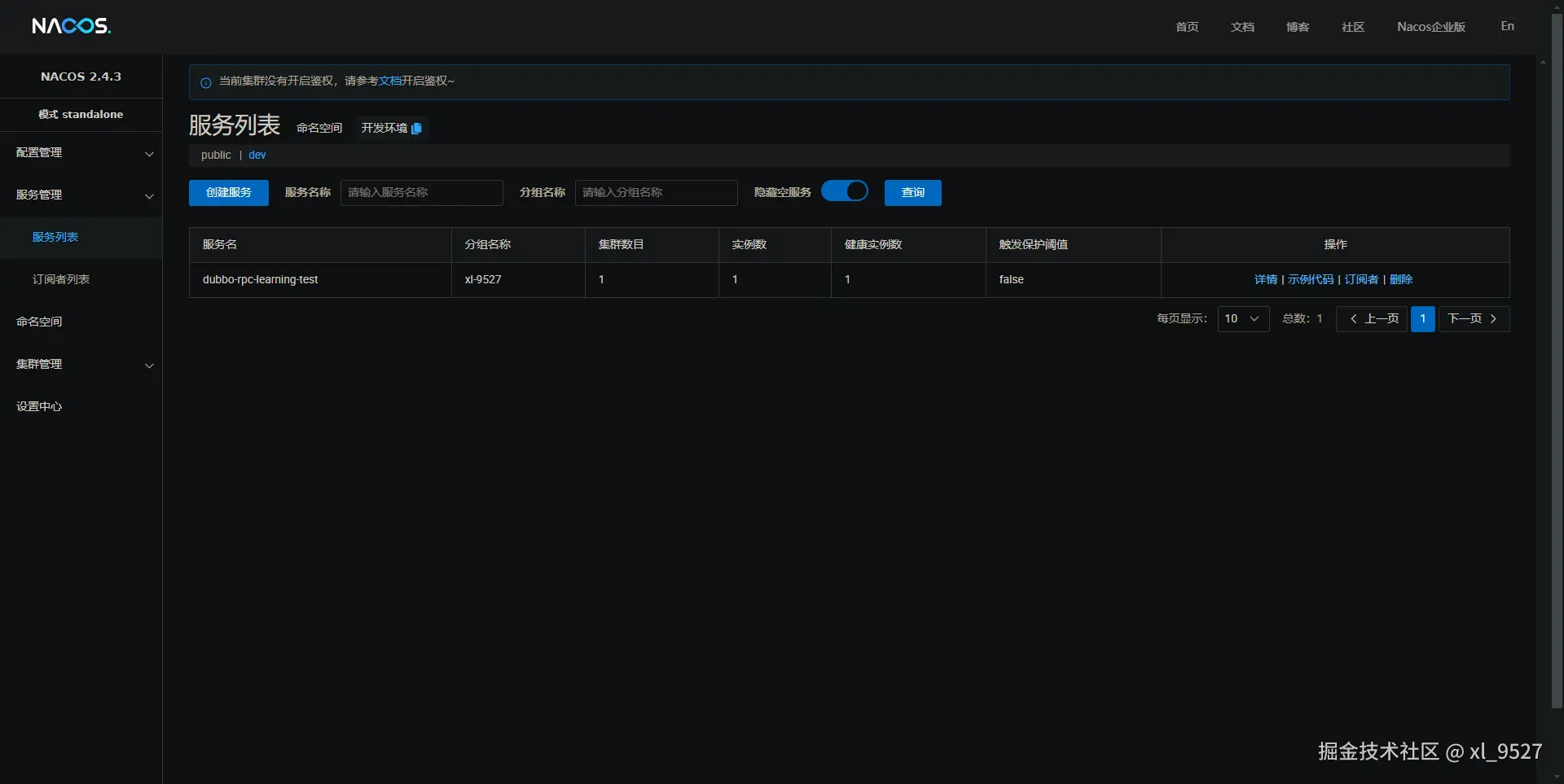Expand the 配置管理 sidebar menu
Image resolution: width=1564 pixels, height=784 pixels.
click(x=81, y=153)
